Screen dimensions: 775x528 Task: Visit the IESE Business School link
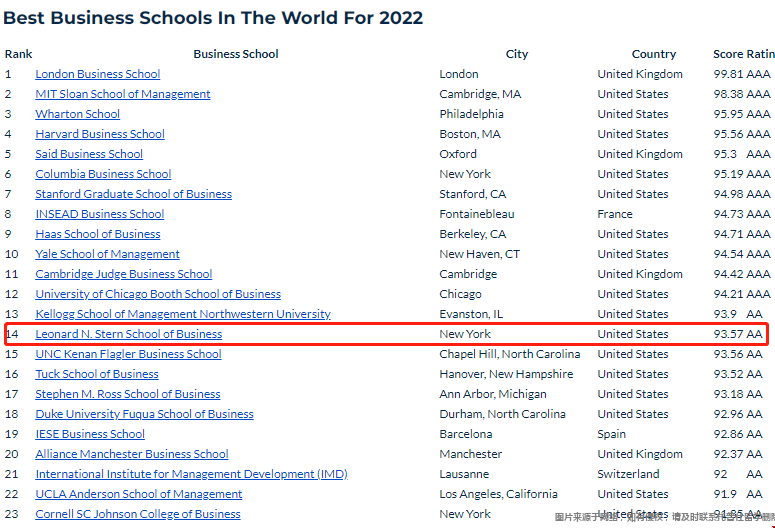(x=90, y=434)
